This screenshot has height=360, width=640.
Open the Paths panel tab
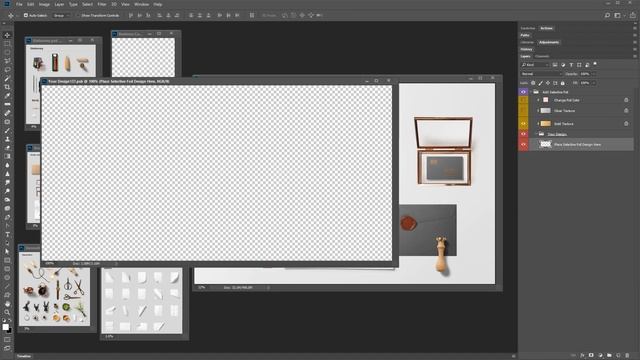525,35
